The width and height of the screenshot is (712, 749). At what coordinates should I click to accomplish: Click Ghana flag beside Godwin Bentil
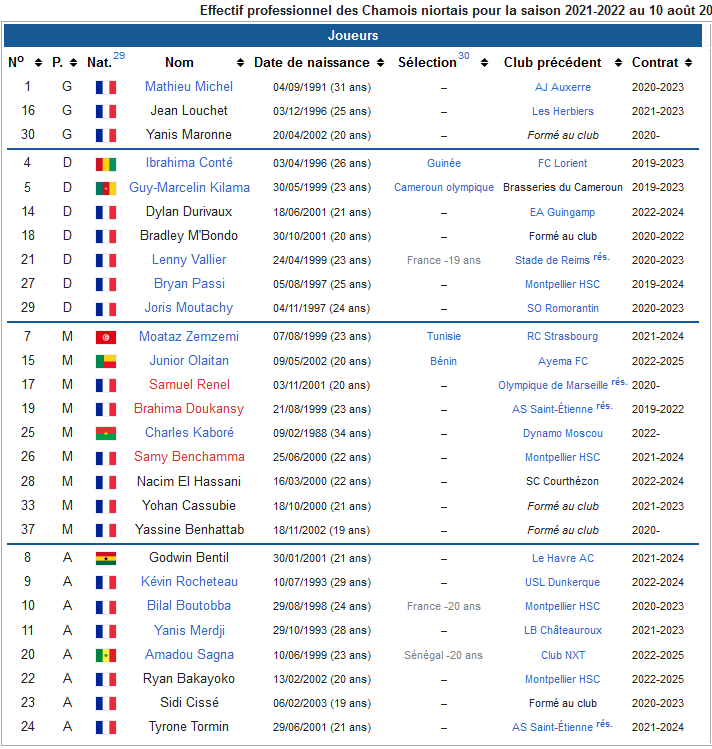tap(106, 558)
